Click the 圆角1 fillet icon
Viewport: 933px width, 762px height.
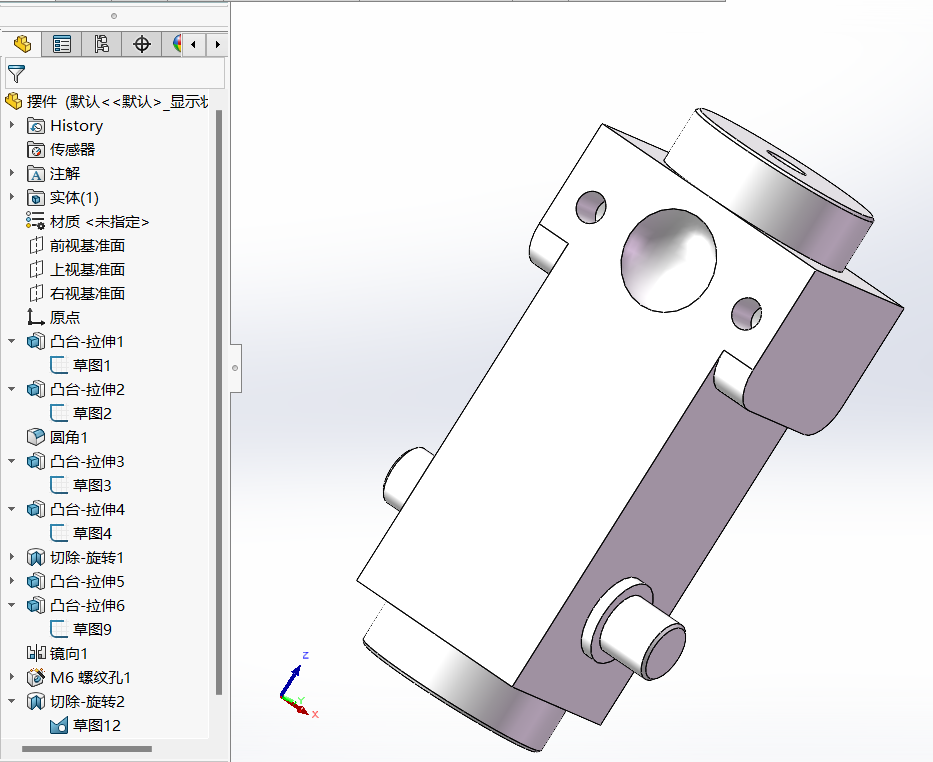[36, 437]
